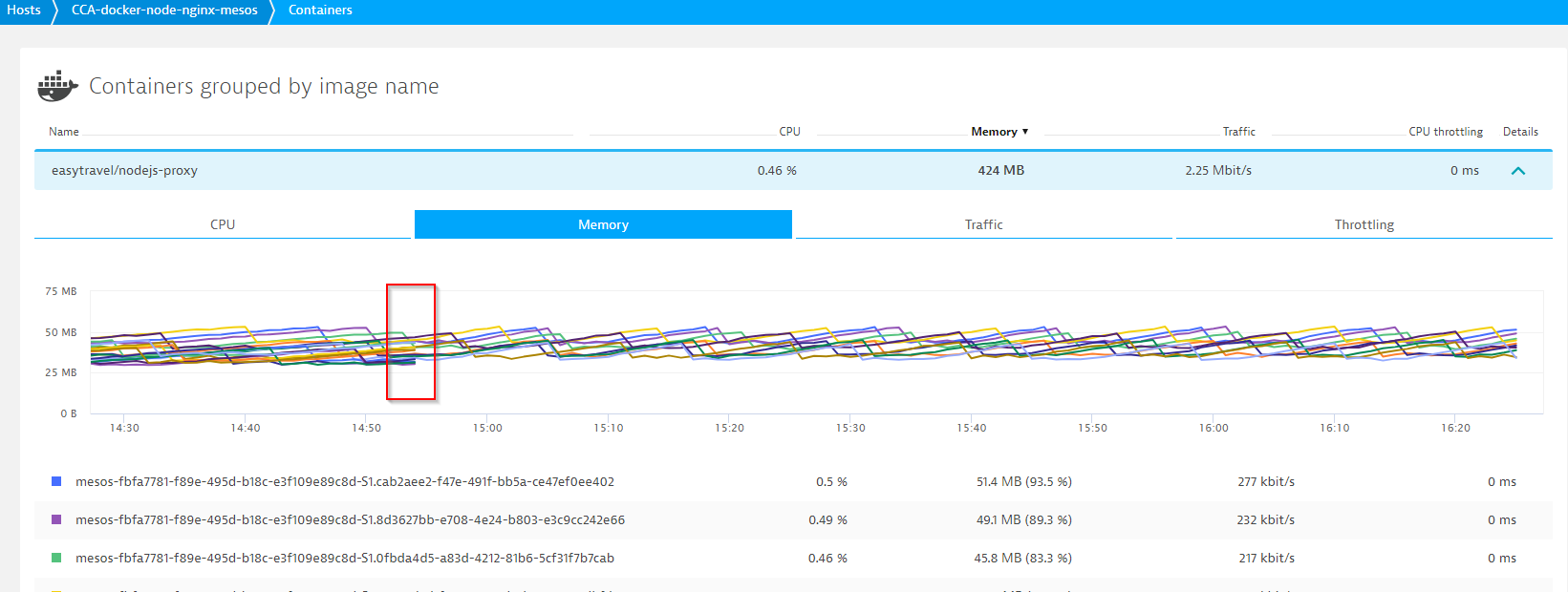The height and width of the screenshot is (592, 1568).
Task: Click the purple legend swatch for container 8d3627bb
Action: [x=56, y=520]
